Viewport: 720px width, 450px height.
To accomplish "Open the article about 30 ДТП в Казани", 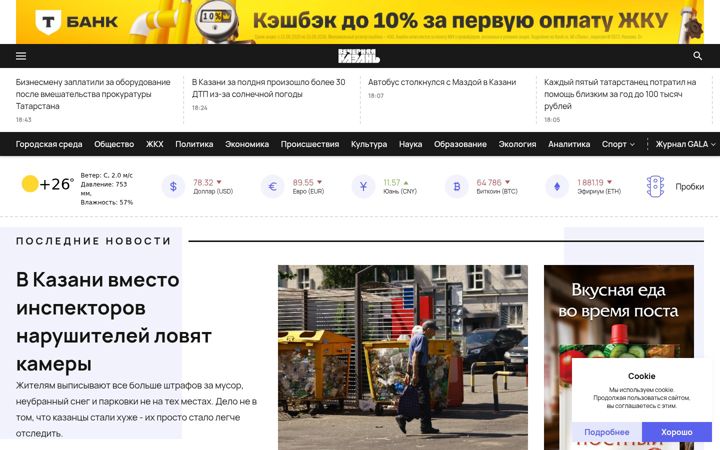I will click(x=269, y=88).
